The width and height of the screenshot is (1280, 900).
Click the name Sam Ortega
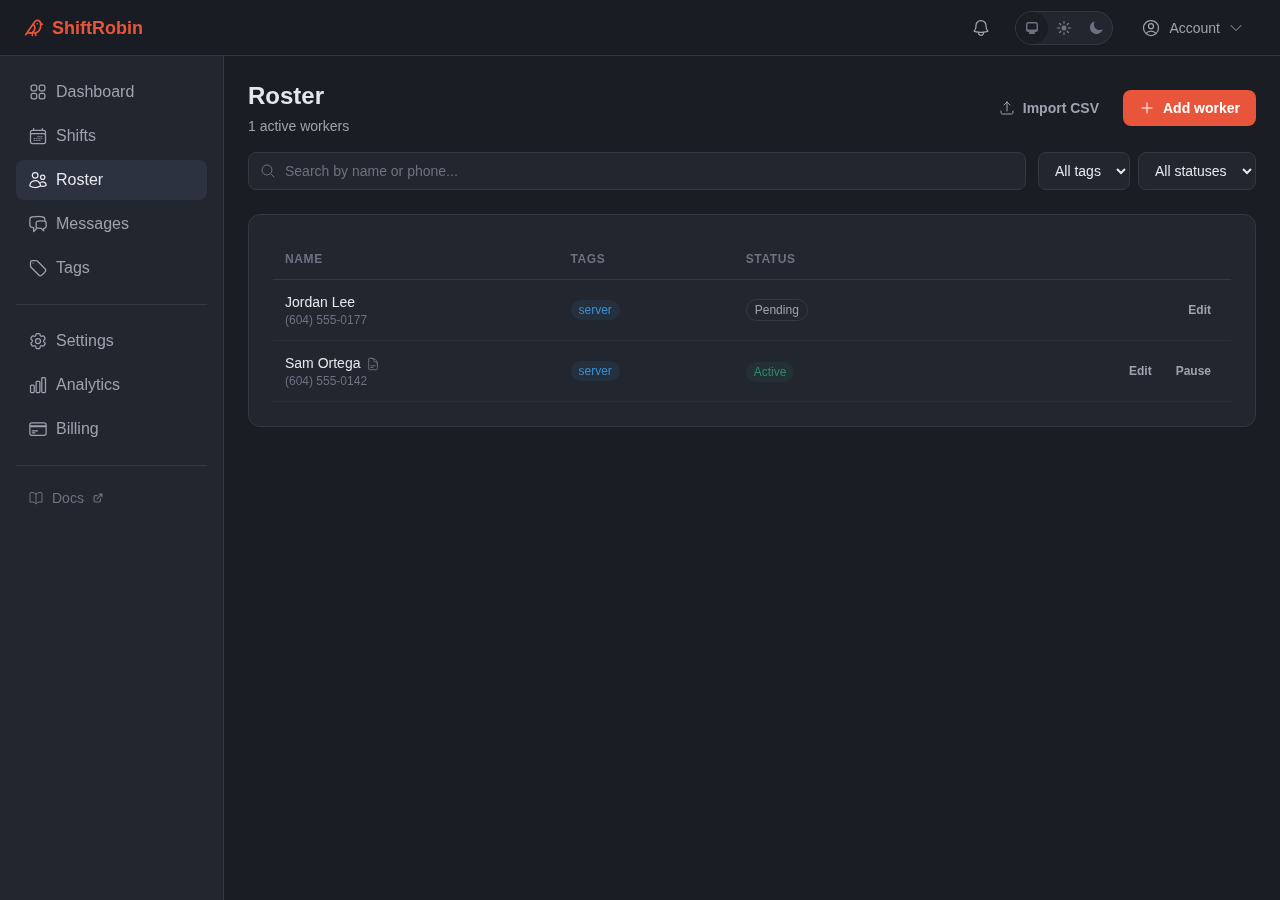tap(323, 363)
